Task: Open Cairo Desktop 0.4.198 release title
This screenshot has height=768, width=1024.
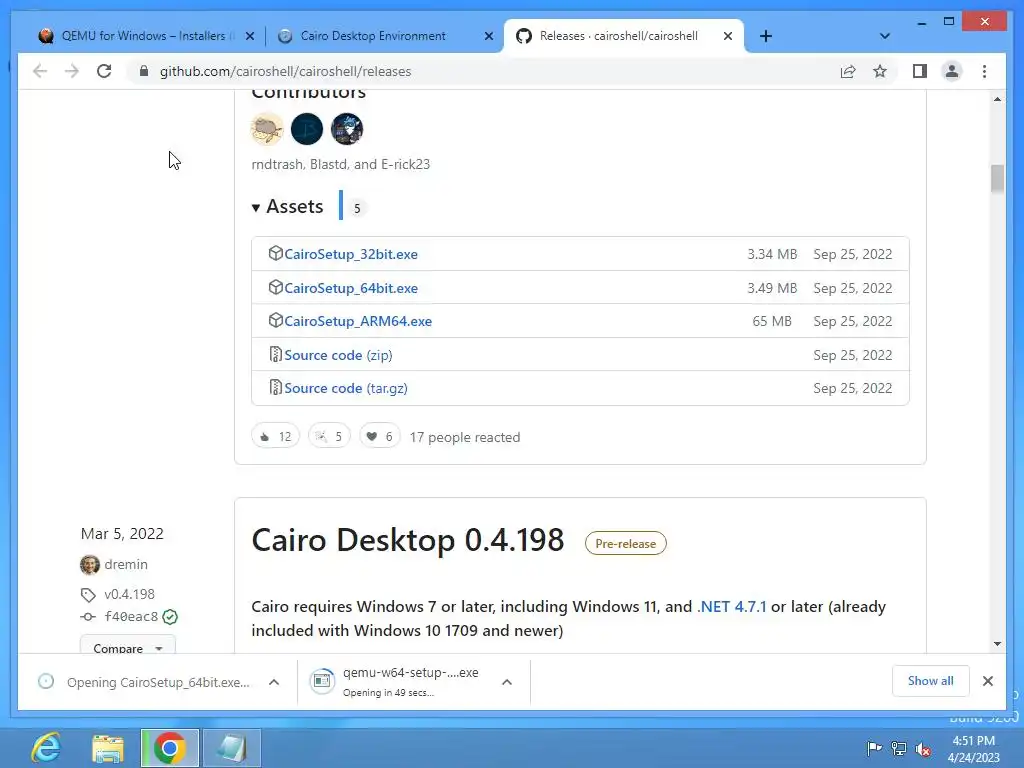Action: 408,541
